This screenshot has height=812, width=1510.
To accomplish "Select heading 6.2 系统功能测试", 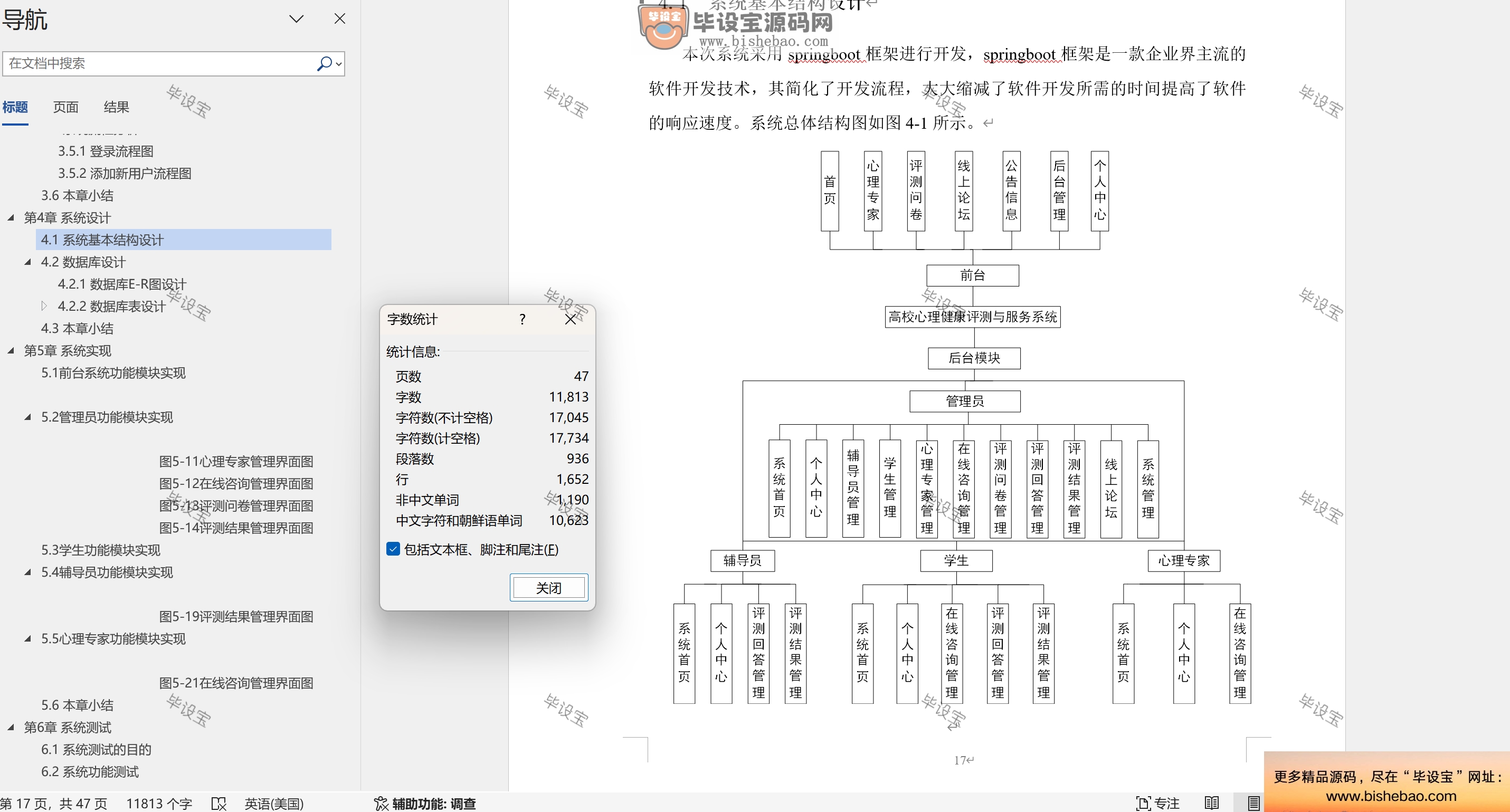I will coord(90,771).
